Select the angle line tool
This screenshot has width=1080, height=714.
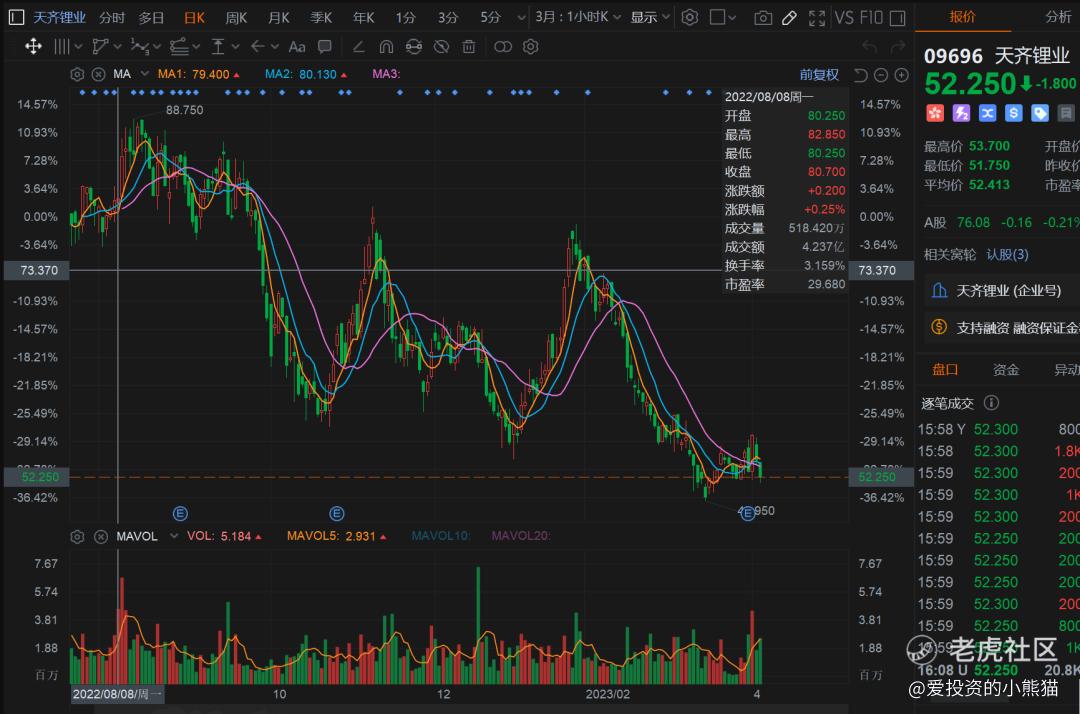click(x=359, y=47)
